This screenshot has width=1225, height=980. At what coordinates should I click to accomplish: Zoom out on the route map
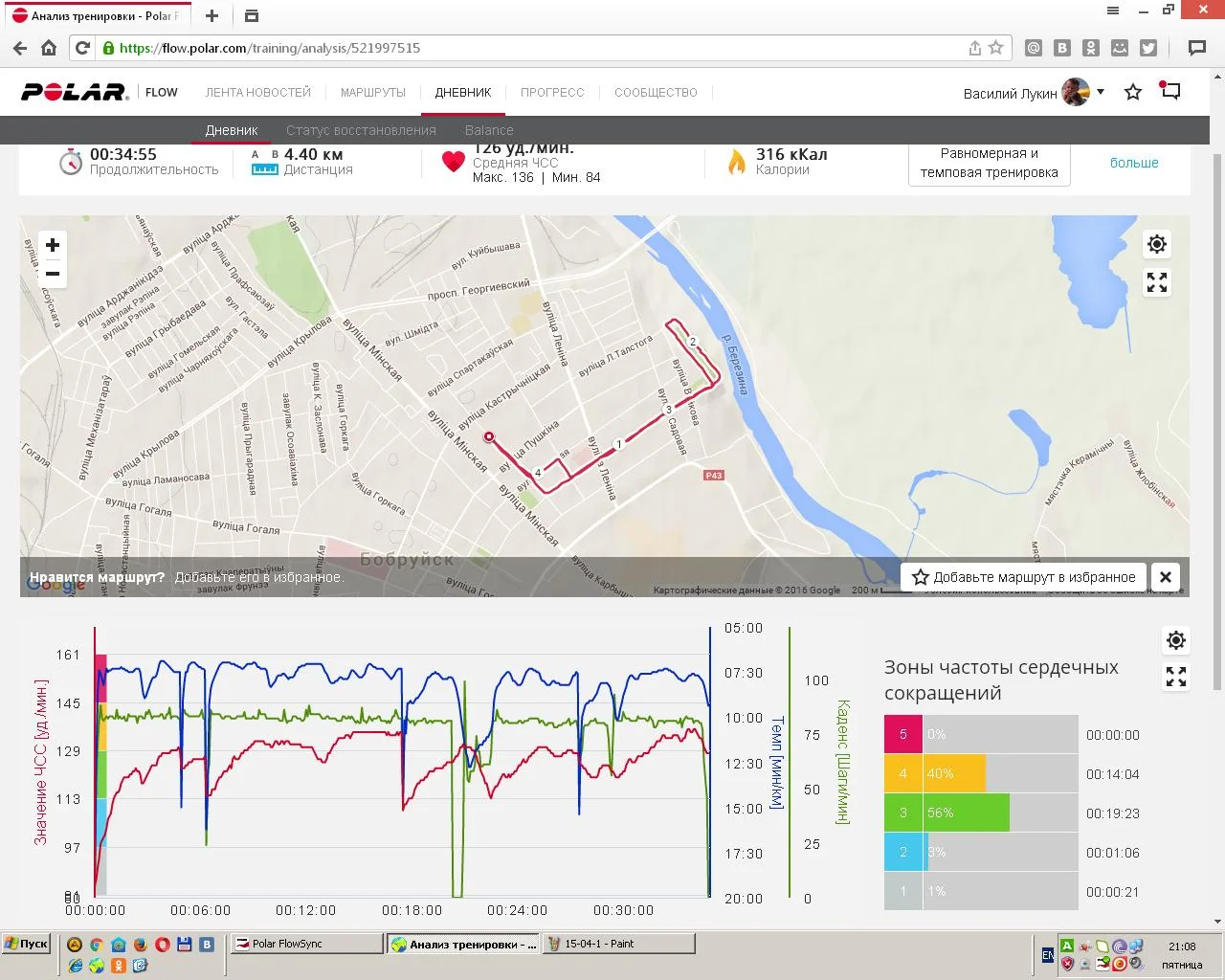pyautogui.click(x=53, y=274)
